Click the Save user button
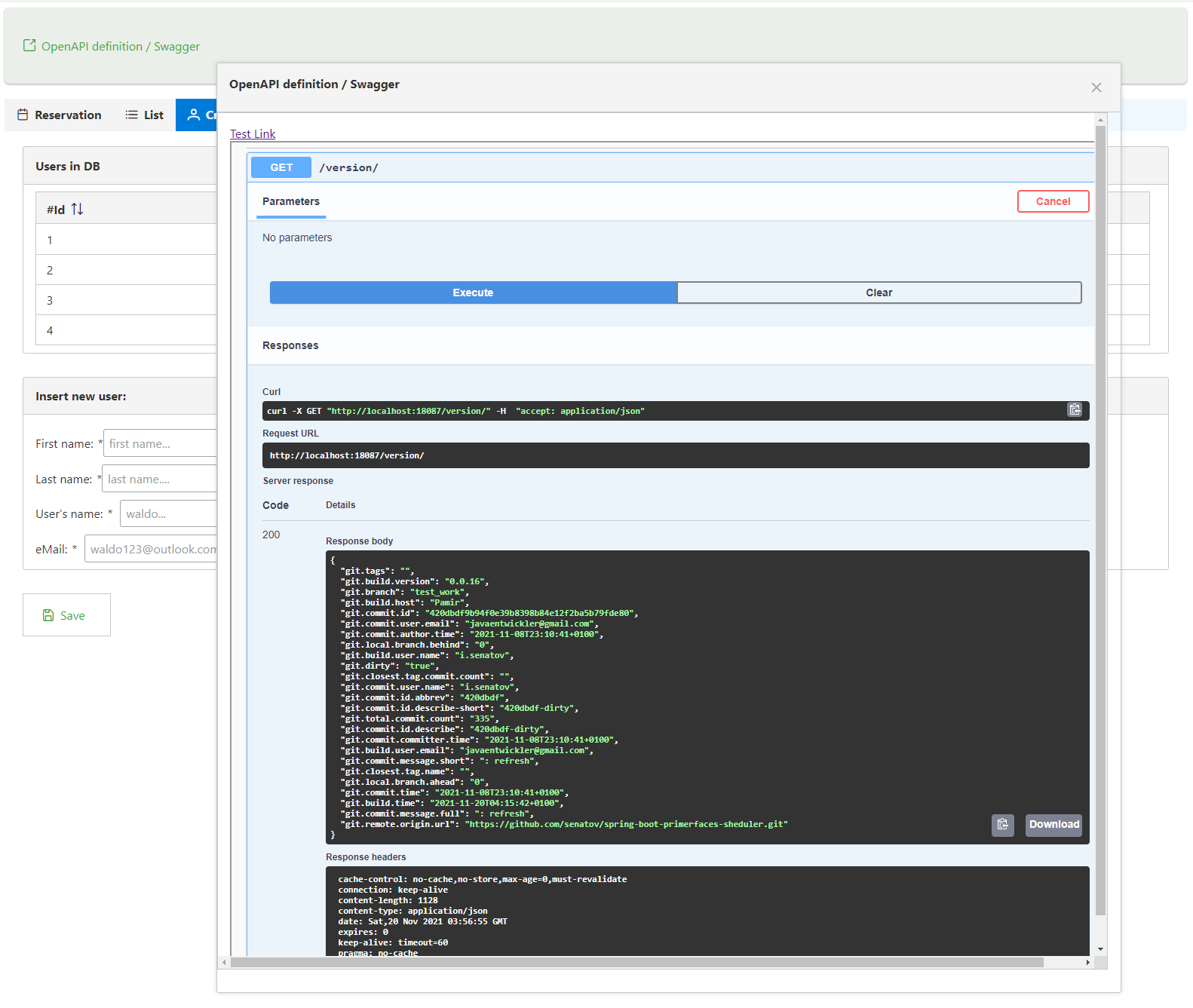The height and width of the screenshot is (1008, 1193). tap(66, 614)
